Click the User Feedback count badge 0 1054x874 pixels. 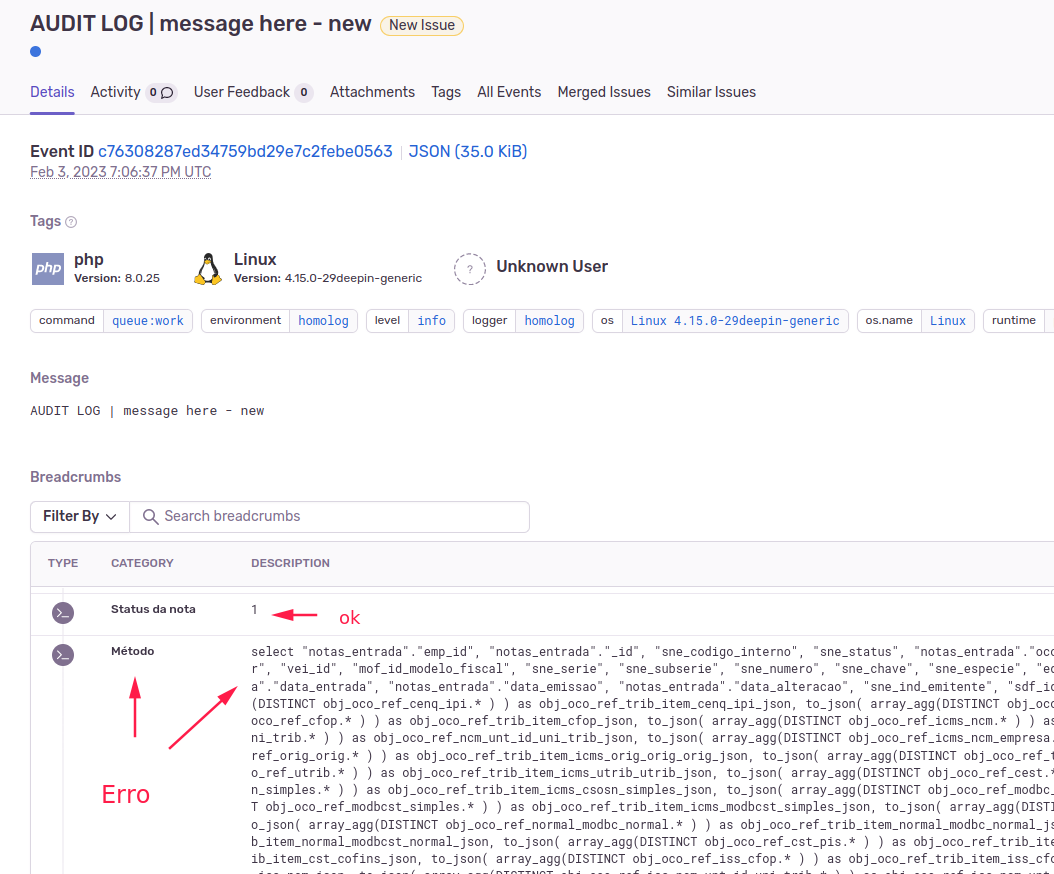(304, 92)
